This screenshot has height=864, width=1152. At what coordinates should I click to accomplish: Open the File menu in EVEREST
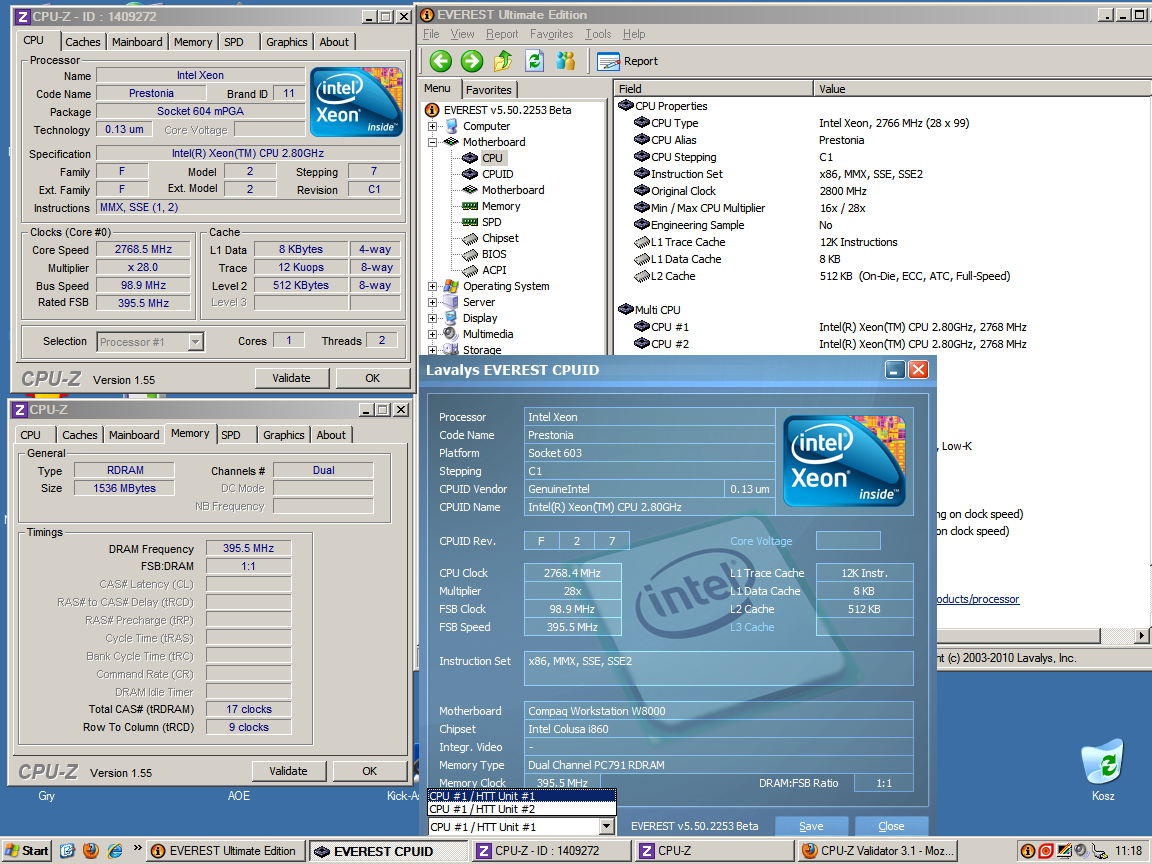point(431,34)
